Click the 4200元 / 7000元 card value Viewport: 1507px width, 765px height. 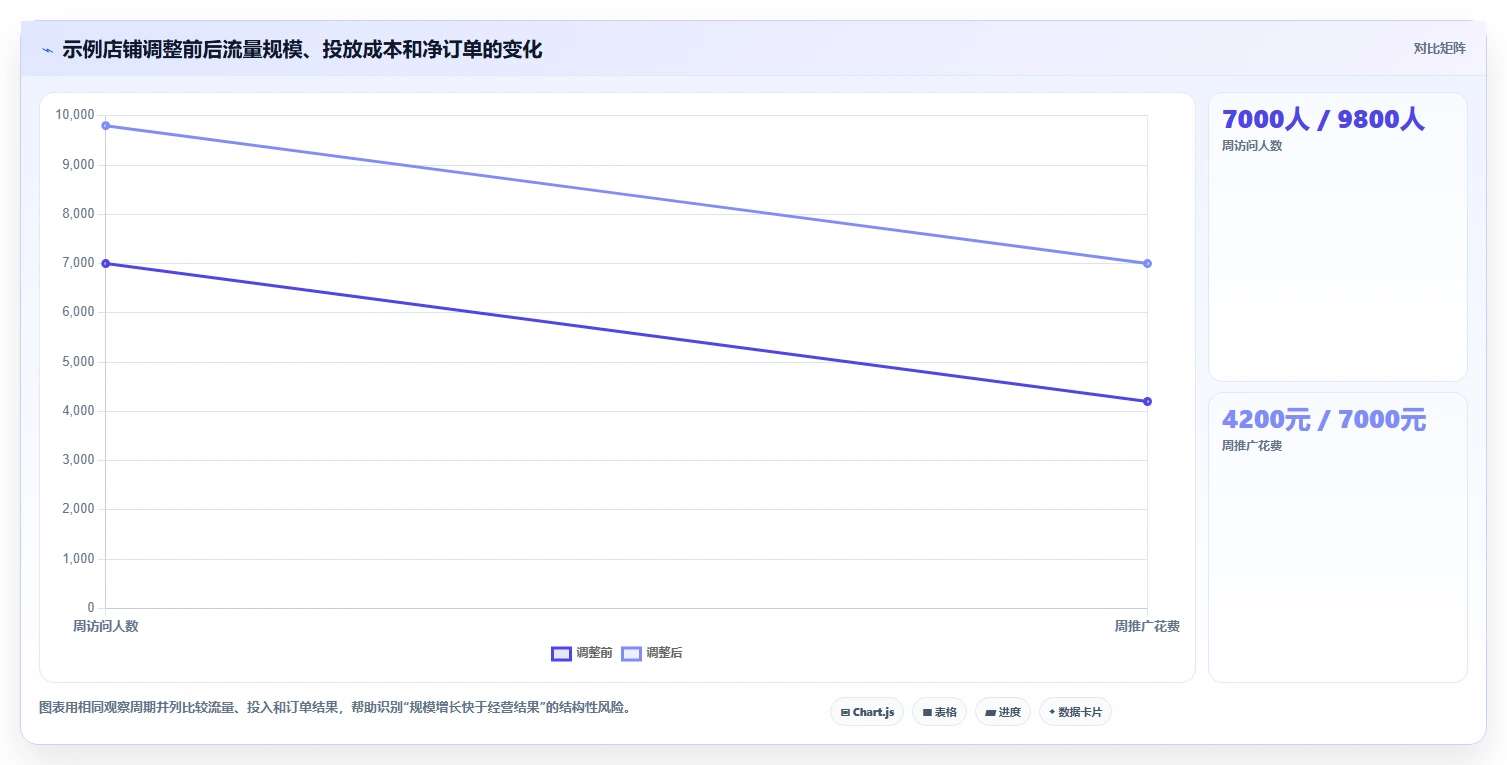tap(1324, 420)
